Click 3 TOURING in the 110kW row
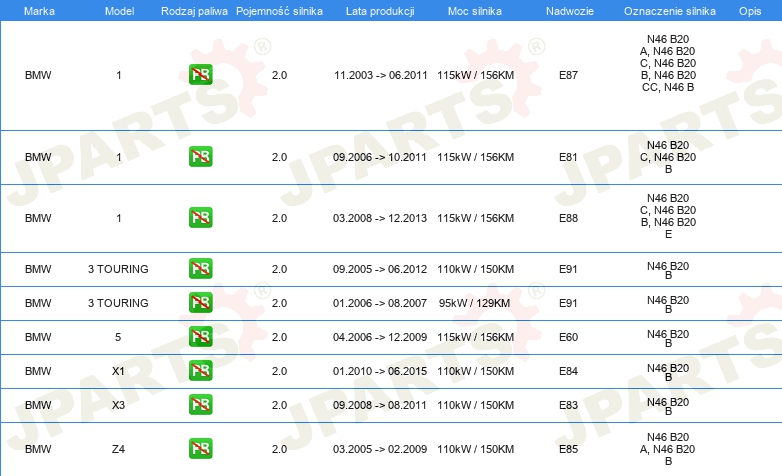The image size is (782, 476). [118, 269]
